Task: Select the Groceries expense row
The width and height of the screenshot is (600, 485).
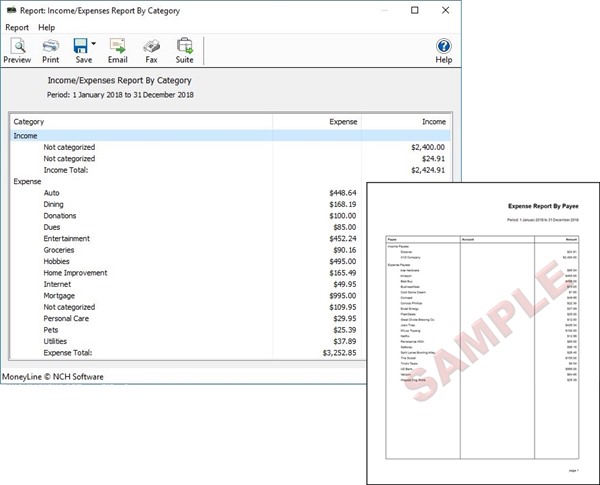Action: tap(188, 250)
